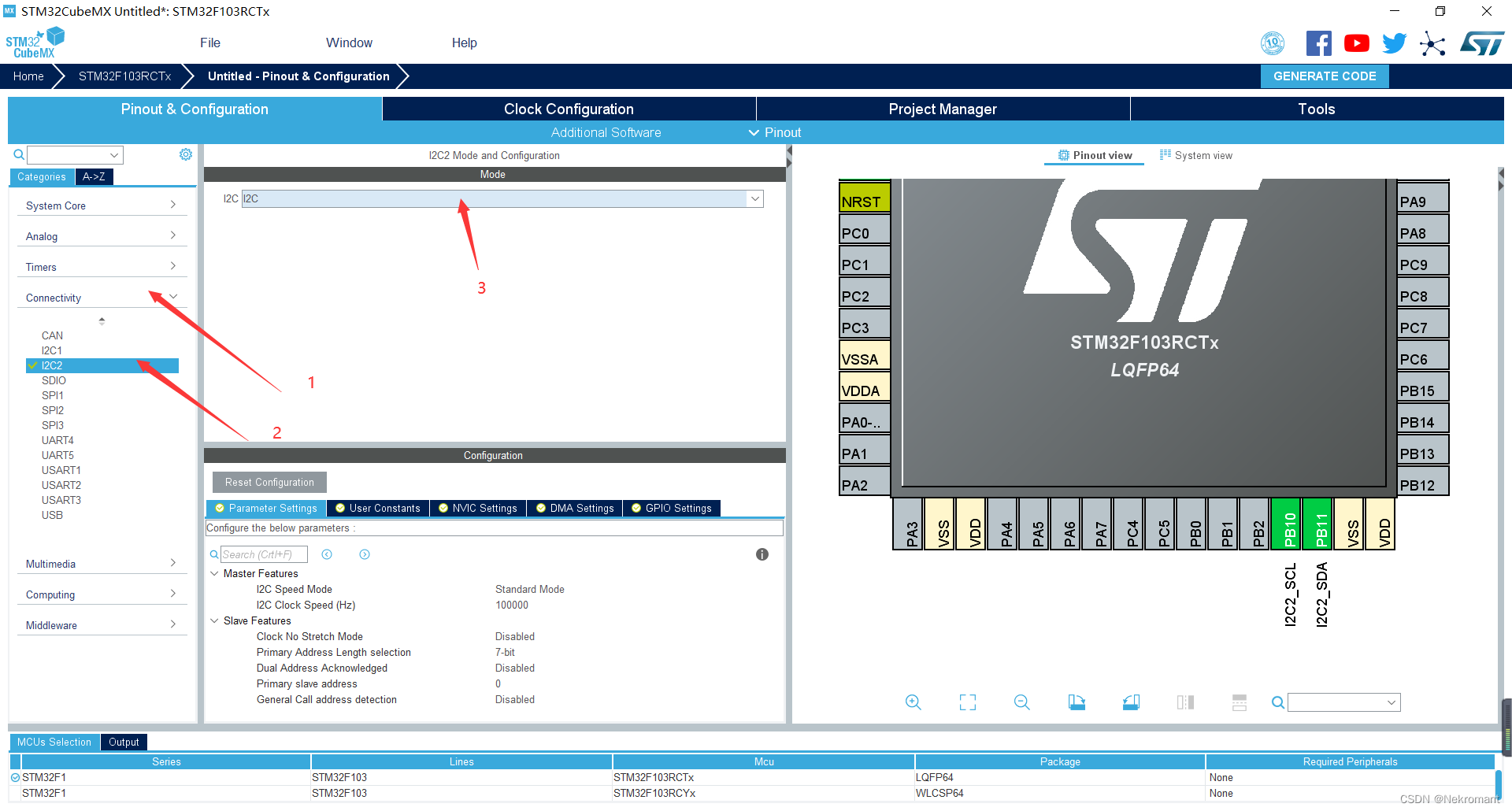The image size is (1512, 811).
Task: Expand the System Core category
Action: [x=102, y=206]
